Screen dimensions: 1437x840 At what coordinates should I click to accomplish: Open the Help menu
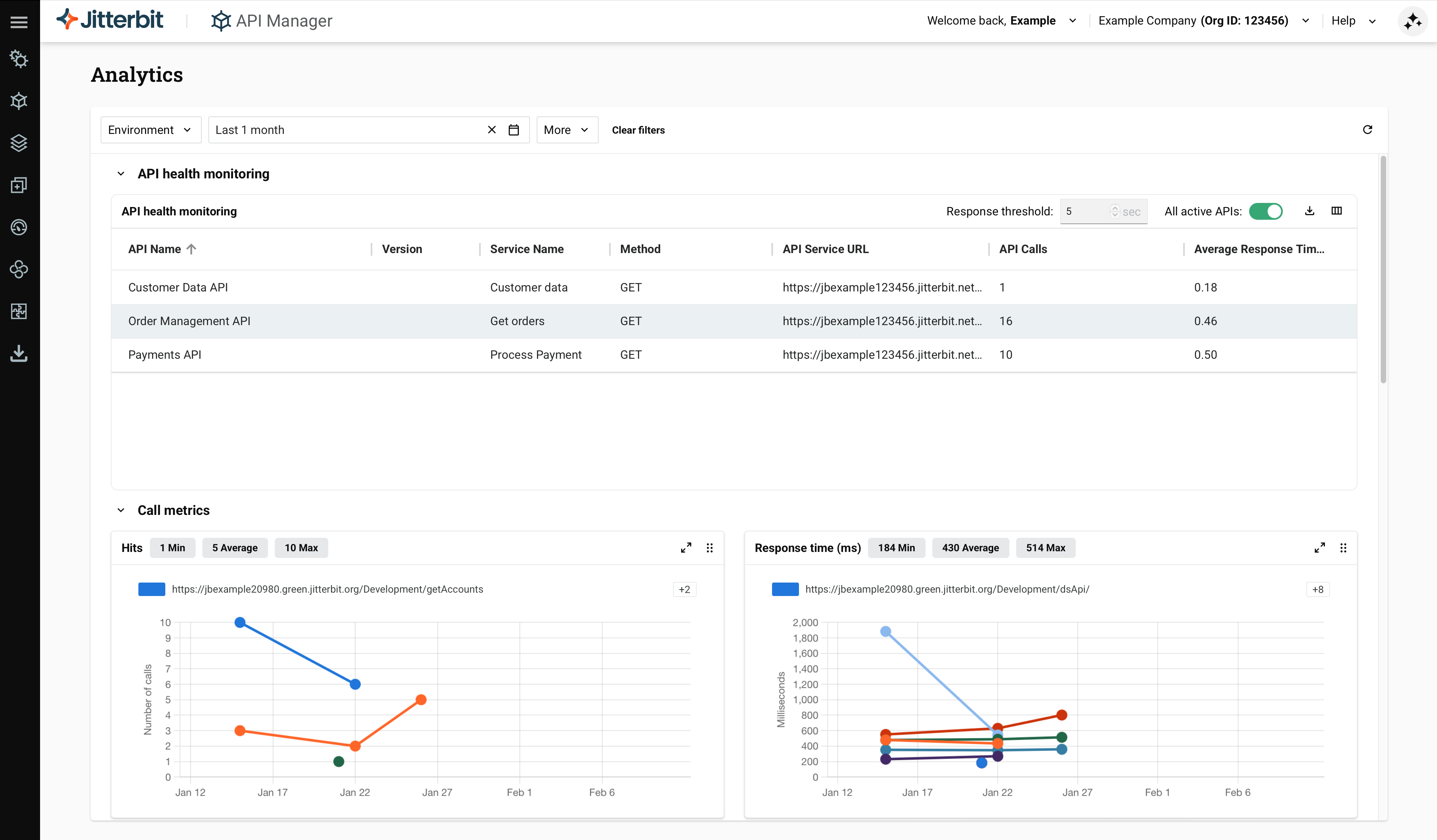tap(1354, 21)
